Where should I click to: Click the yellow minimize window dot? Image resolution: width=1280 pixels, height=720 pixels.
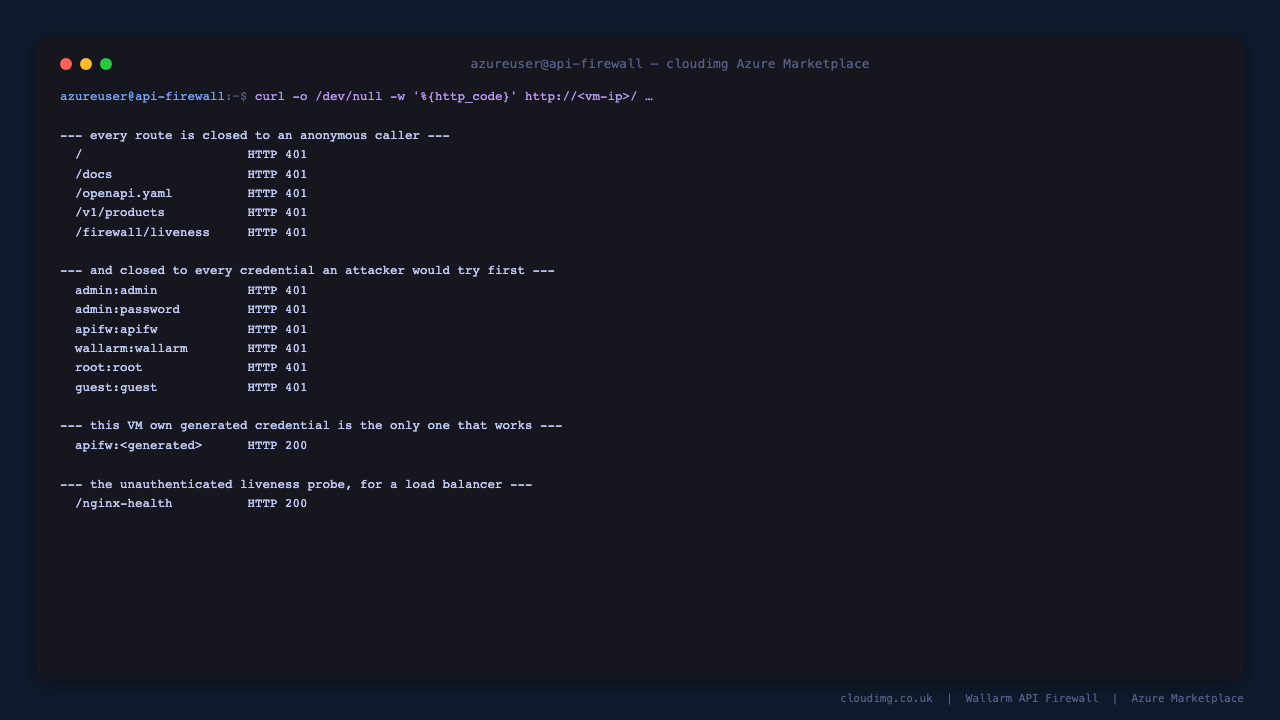(x=86, y=64)
